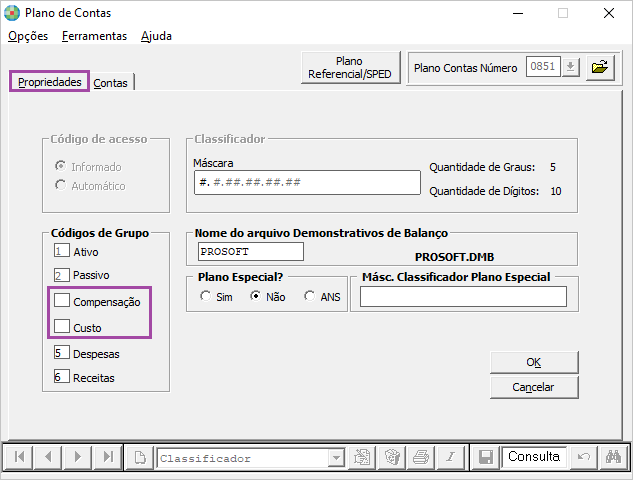Image resolution: width=633 pixels, height=480 pixels.
Task: Click the PROSOFT.DMB file name label
Action: point(454,257)
